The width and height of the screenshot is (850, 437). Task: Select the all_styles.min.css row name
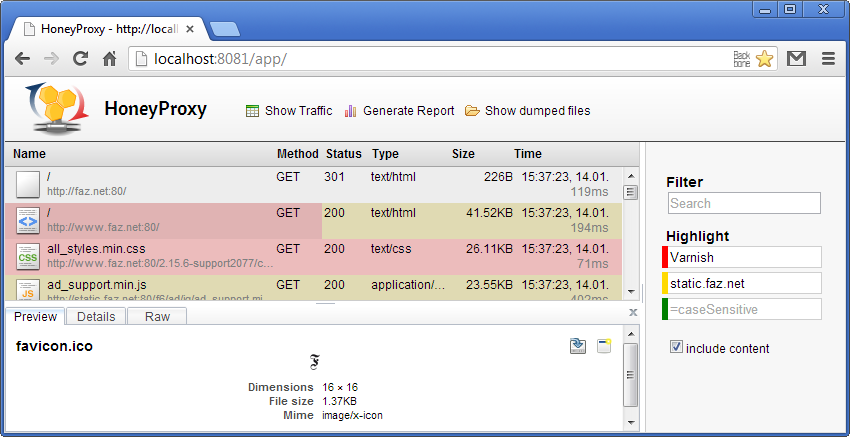point(96,249)
